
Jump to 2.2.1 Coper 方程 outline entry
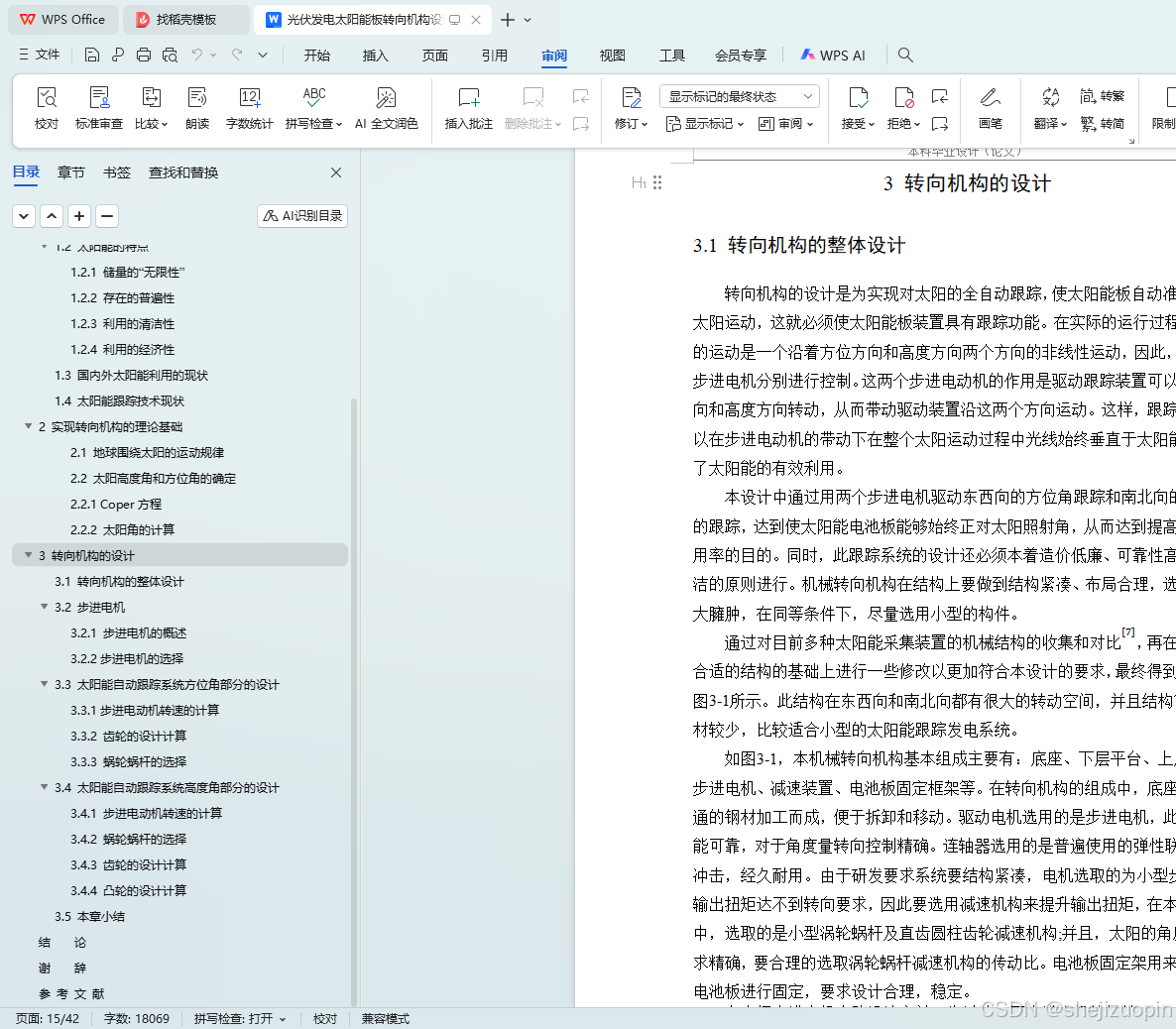(x=115, y=504)
